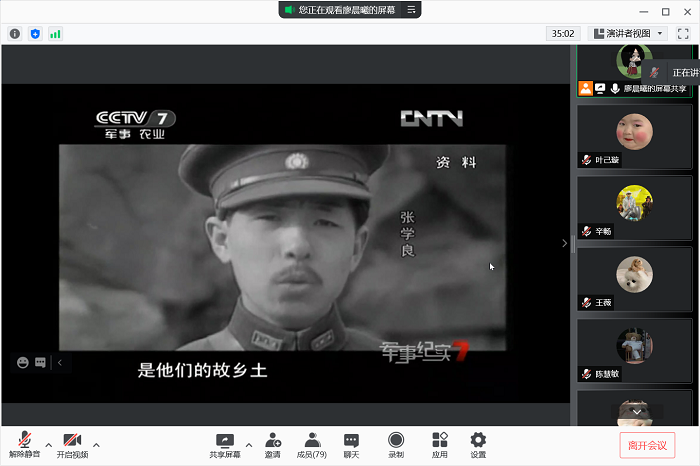Open 设置 settings gear
This screenshot has height=466, width=700.
coord(478,445)
